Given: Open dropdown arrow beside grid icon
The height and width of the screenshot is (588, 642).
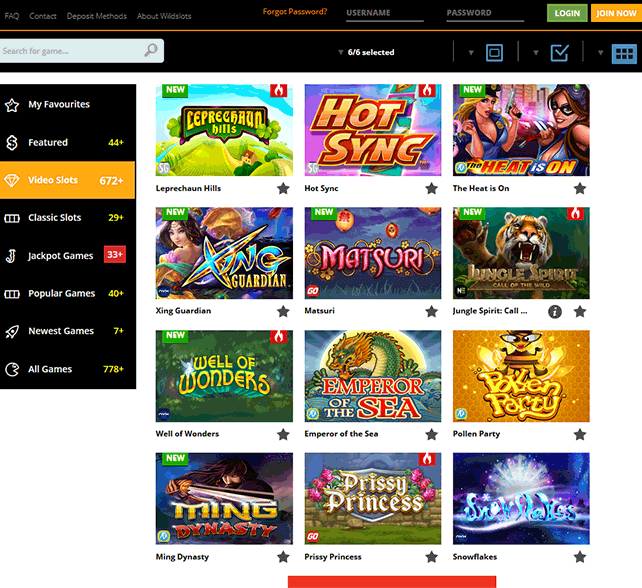Looking at the screenshot, I should [x=600, y=53].
